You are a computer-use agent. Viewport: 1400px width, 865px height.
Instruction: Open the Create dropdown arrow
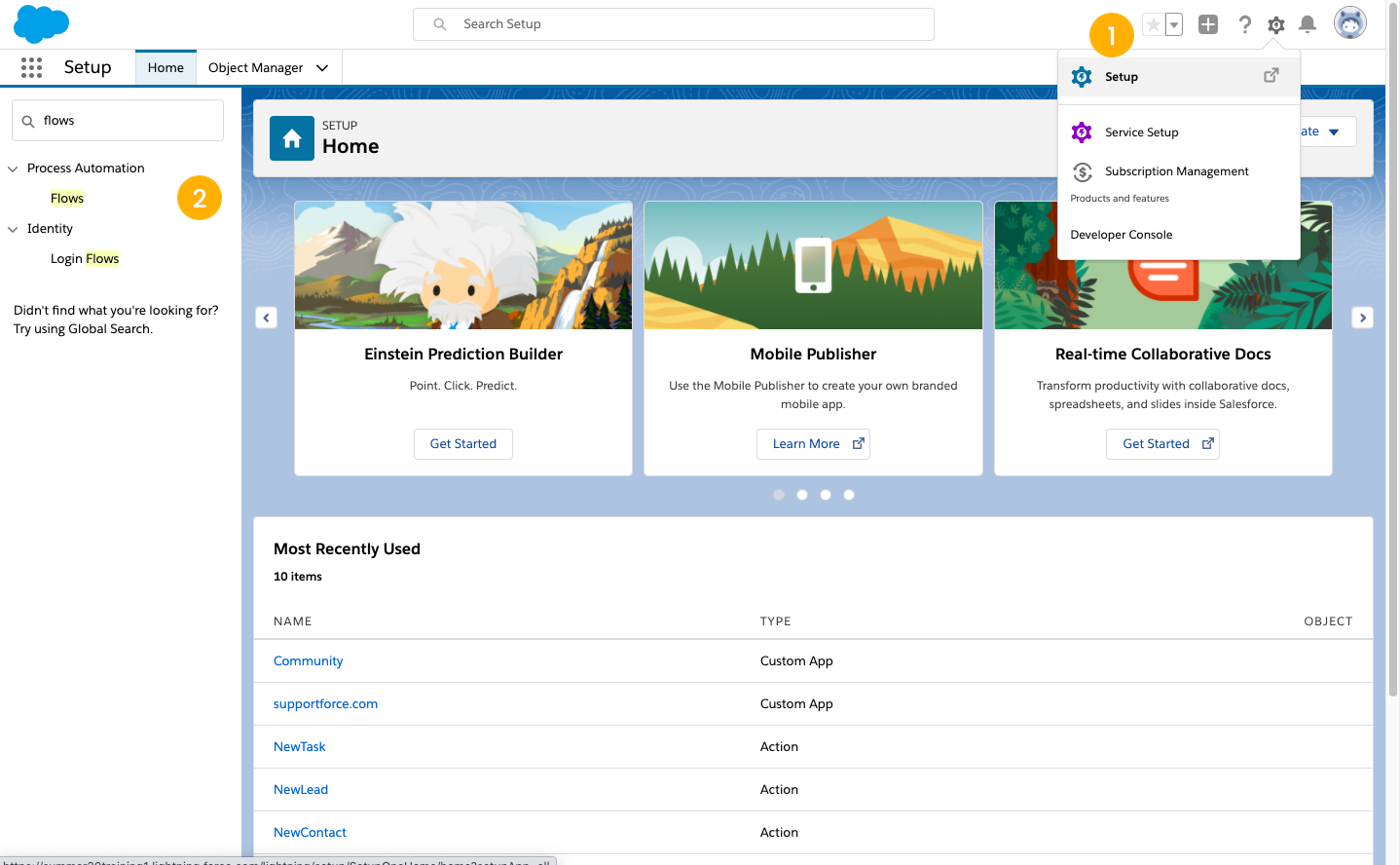1334,132
